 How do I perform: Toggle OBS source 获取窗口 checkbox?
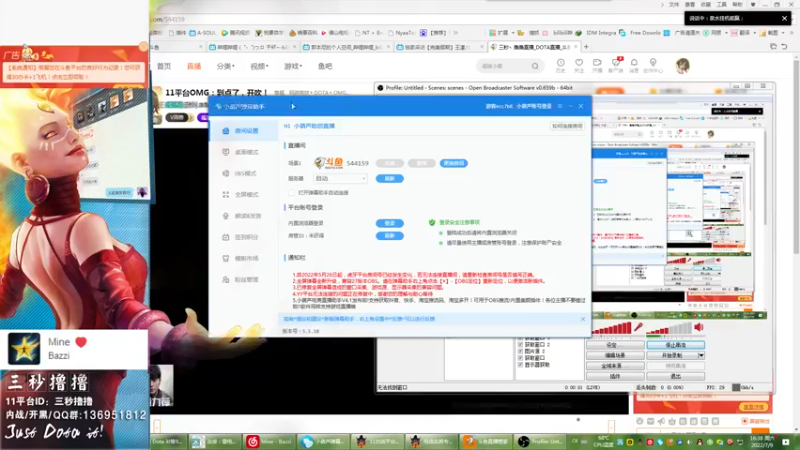tap(520, 358)
